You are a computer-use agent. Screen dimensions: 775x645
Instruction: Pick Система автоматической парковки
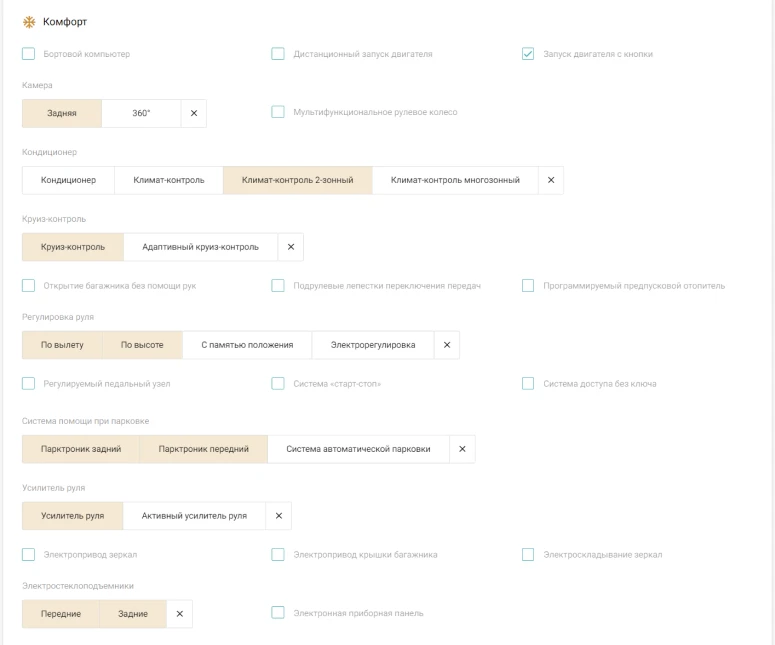(358, 449)
